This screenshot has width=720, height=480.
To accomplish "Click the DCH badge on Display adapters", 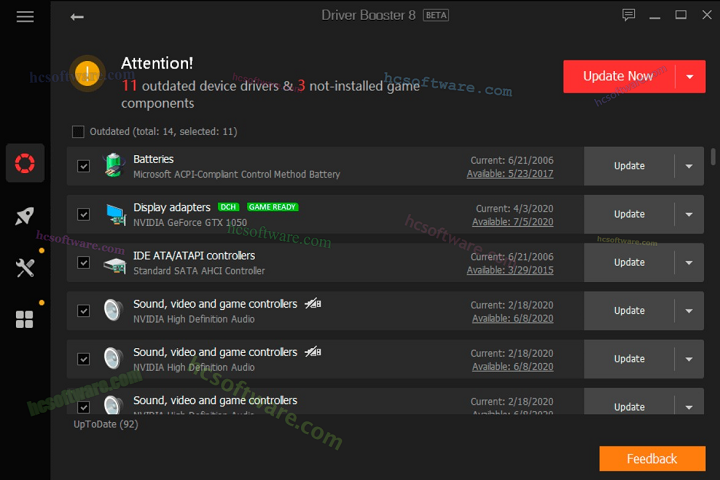I will (x=228, y=207).
